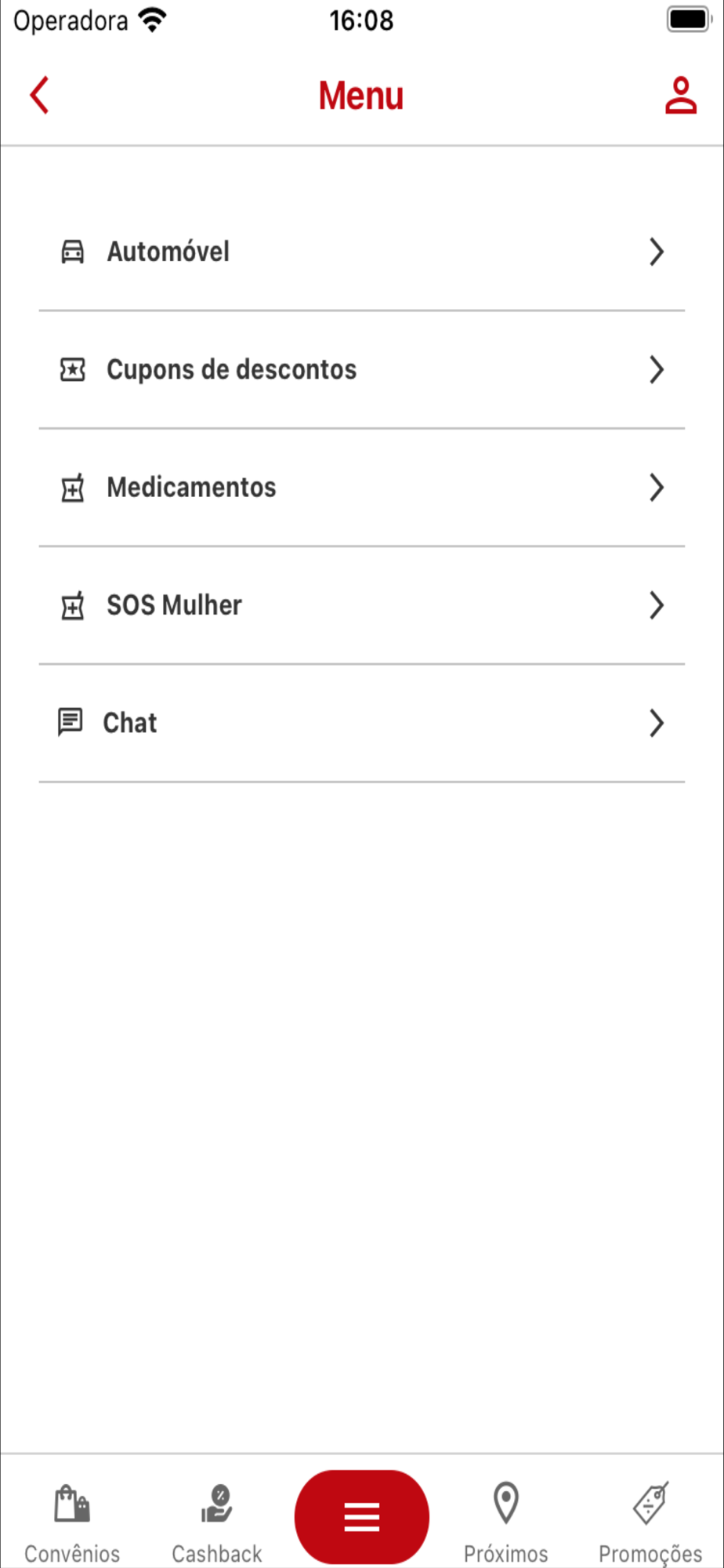Click the pharmacy icon next to Medicamentos
The width and height of the screenshot is (724, 1568).
click(73, 488)
